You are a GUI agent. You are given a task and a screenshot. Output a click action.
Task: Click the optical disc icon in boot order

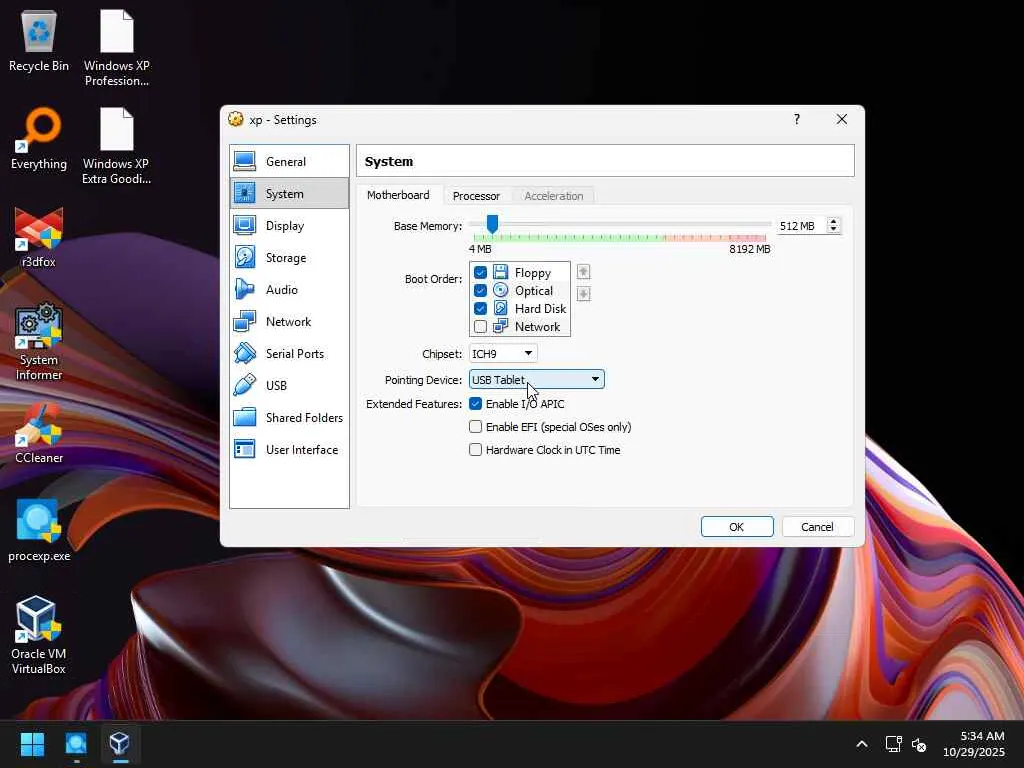coord(500,290)
